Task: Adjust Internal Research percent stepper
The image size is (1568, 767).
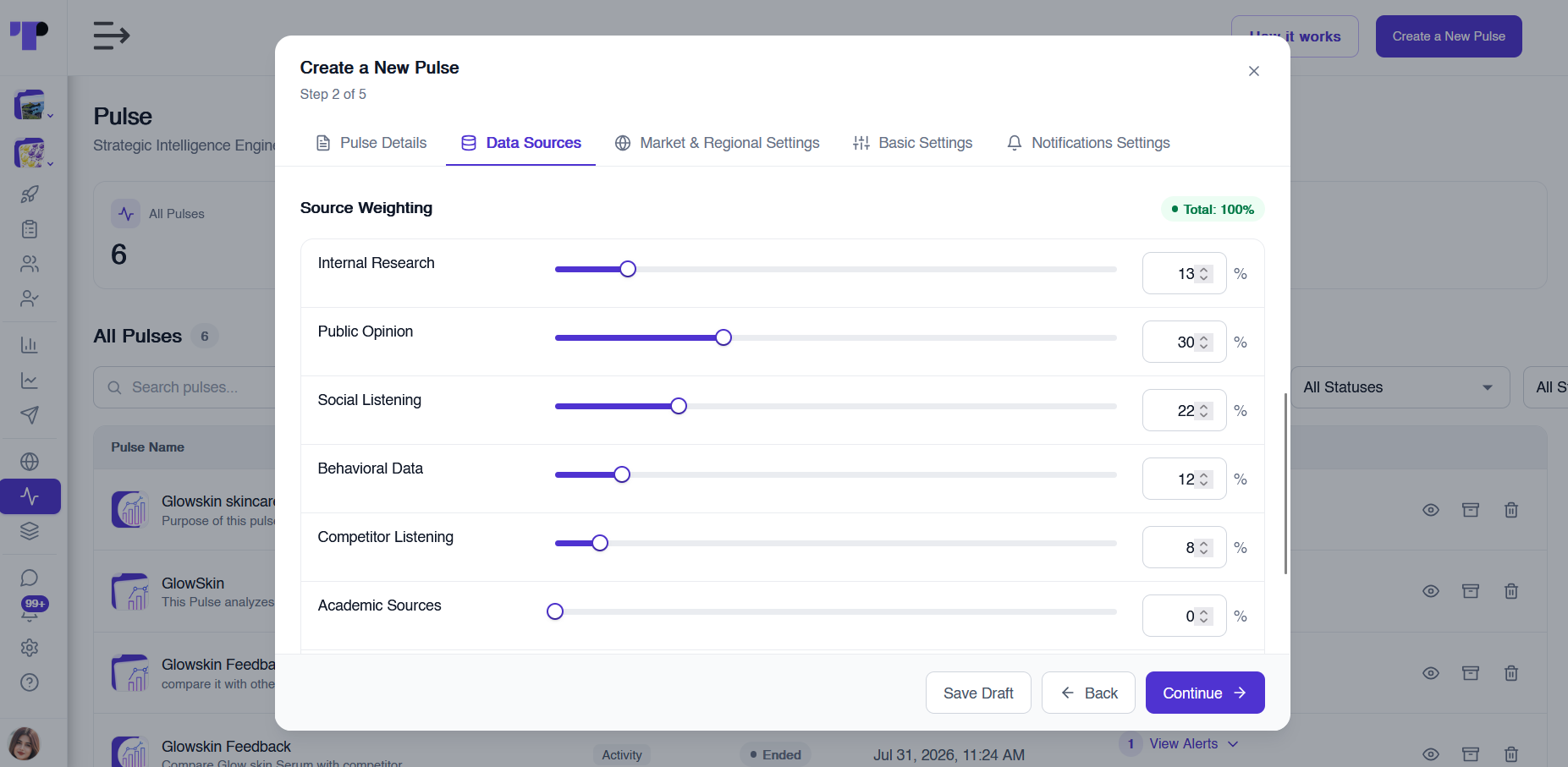Action: (x=1204, y=274)
